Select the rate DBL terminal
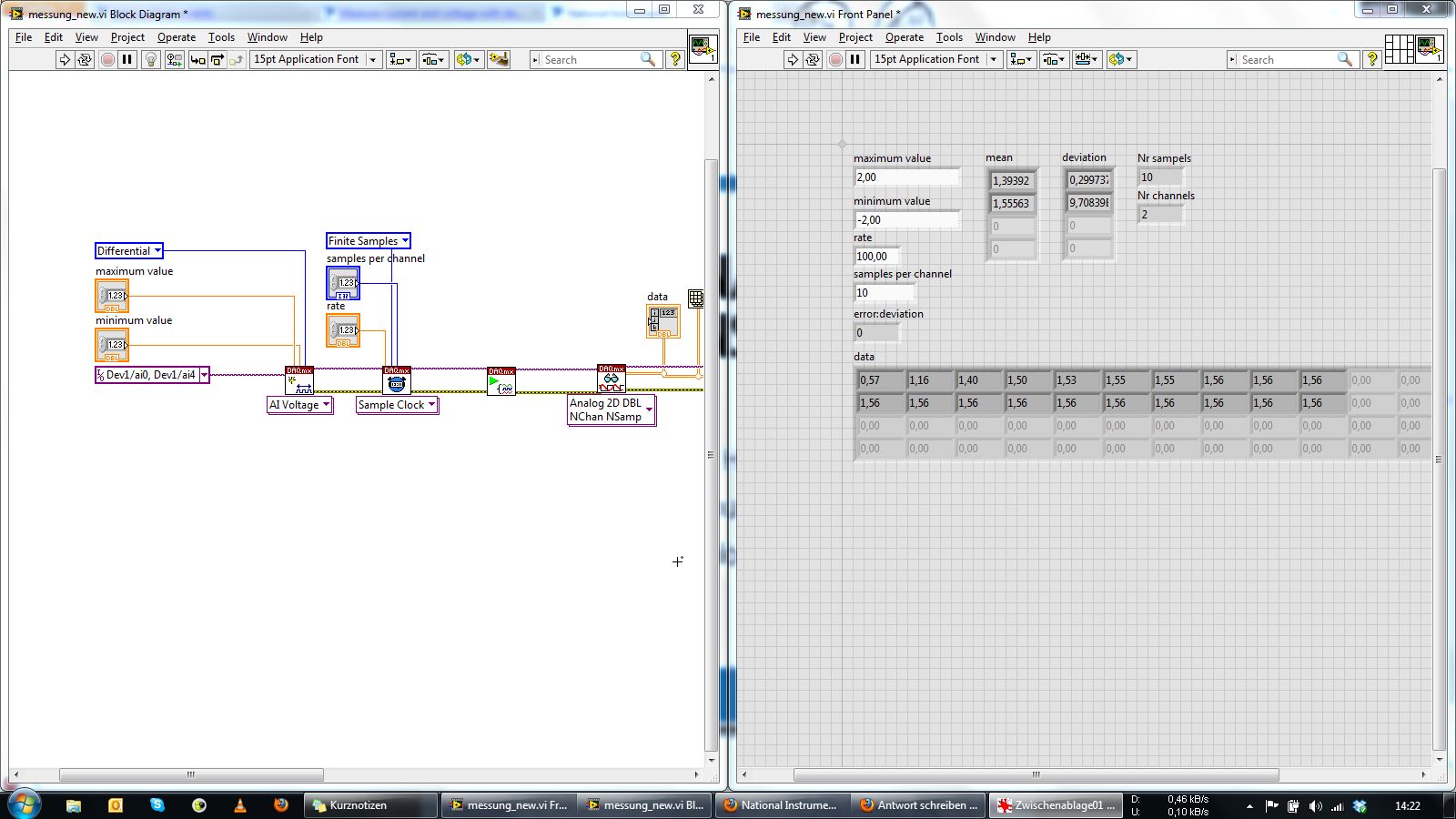 [x=343, y=330]
